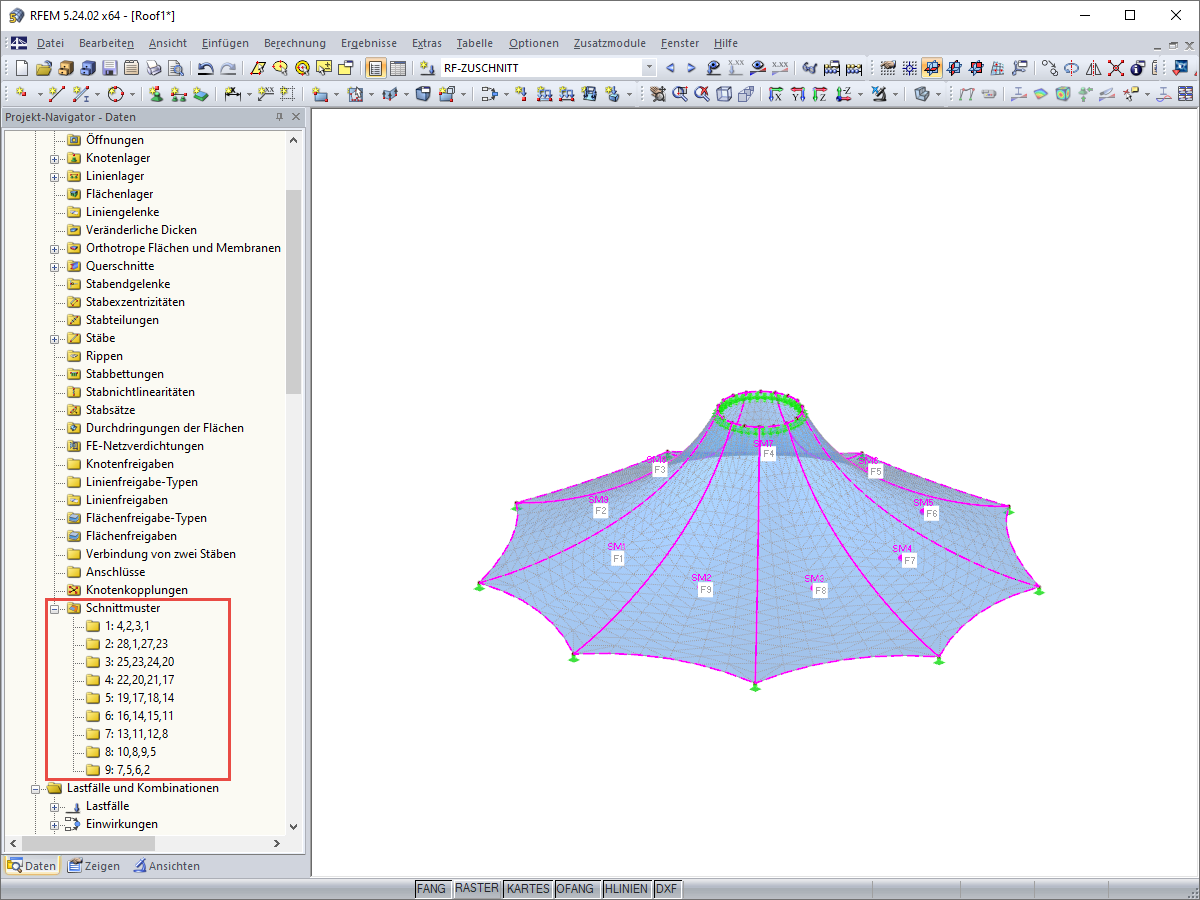Expand the Querschnitte tree node

click(55, 266)
